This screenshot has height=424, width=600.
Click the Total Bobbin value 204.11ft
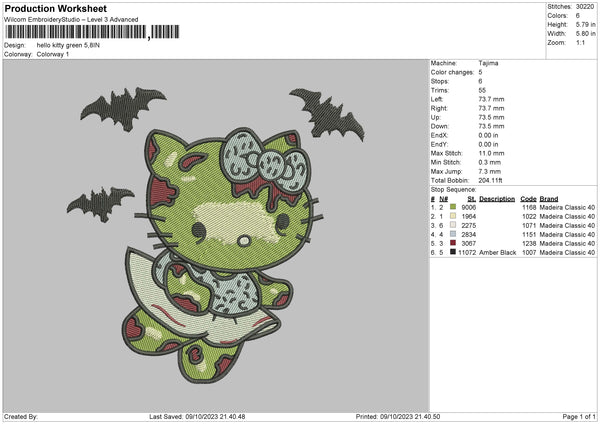click(x=490, y=181)
